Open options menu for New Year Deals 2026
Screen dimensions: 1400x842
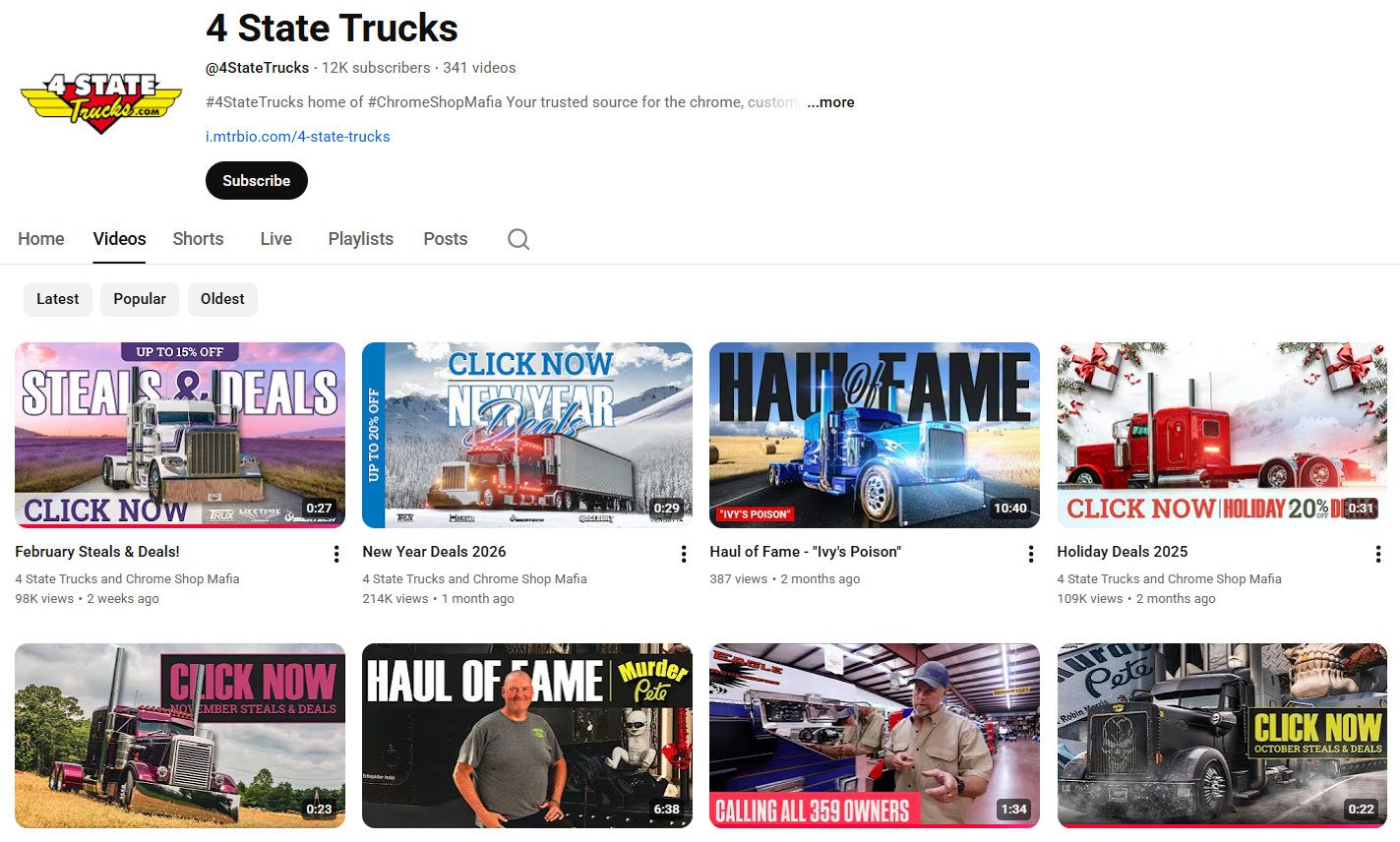(684, 554)
